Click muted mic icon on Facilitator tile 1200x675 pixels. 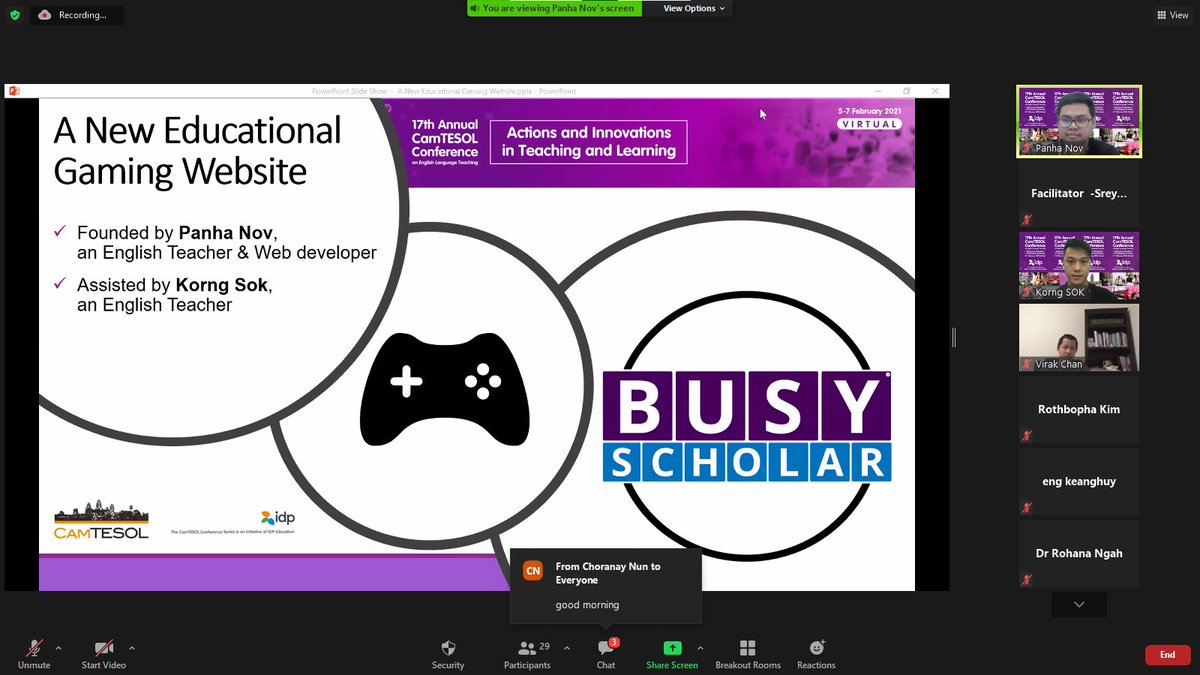[1026, 220]
